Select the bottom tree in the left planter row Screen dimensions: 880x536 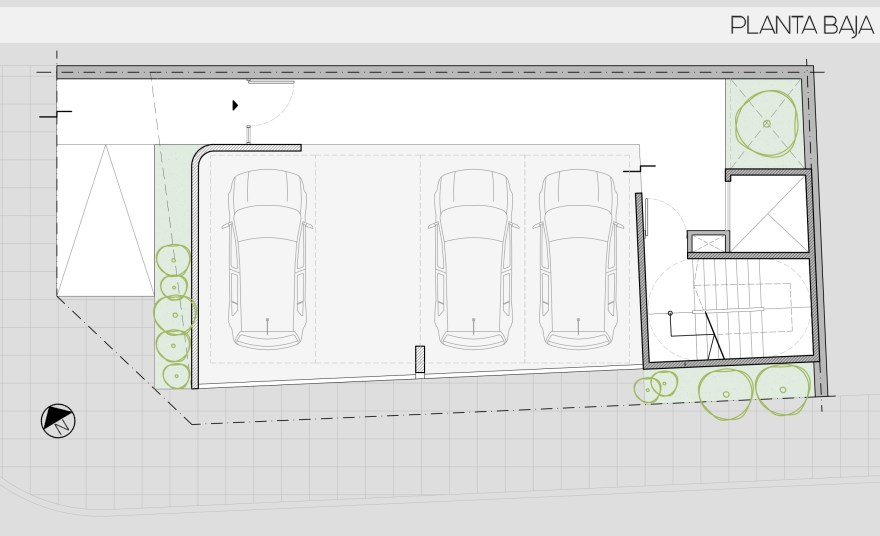coord(176,375)
